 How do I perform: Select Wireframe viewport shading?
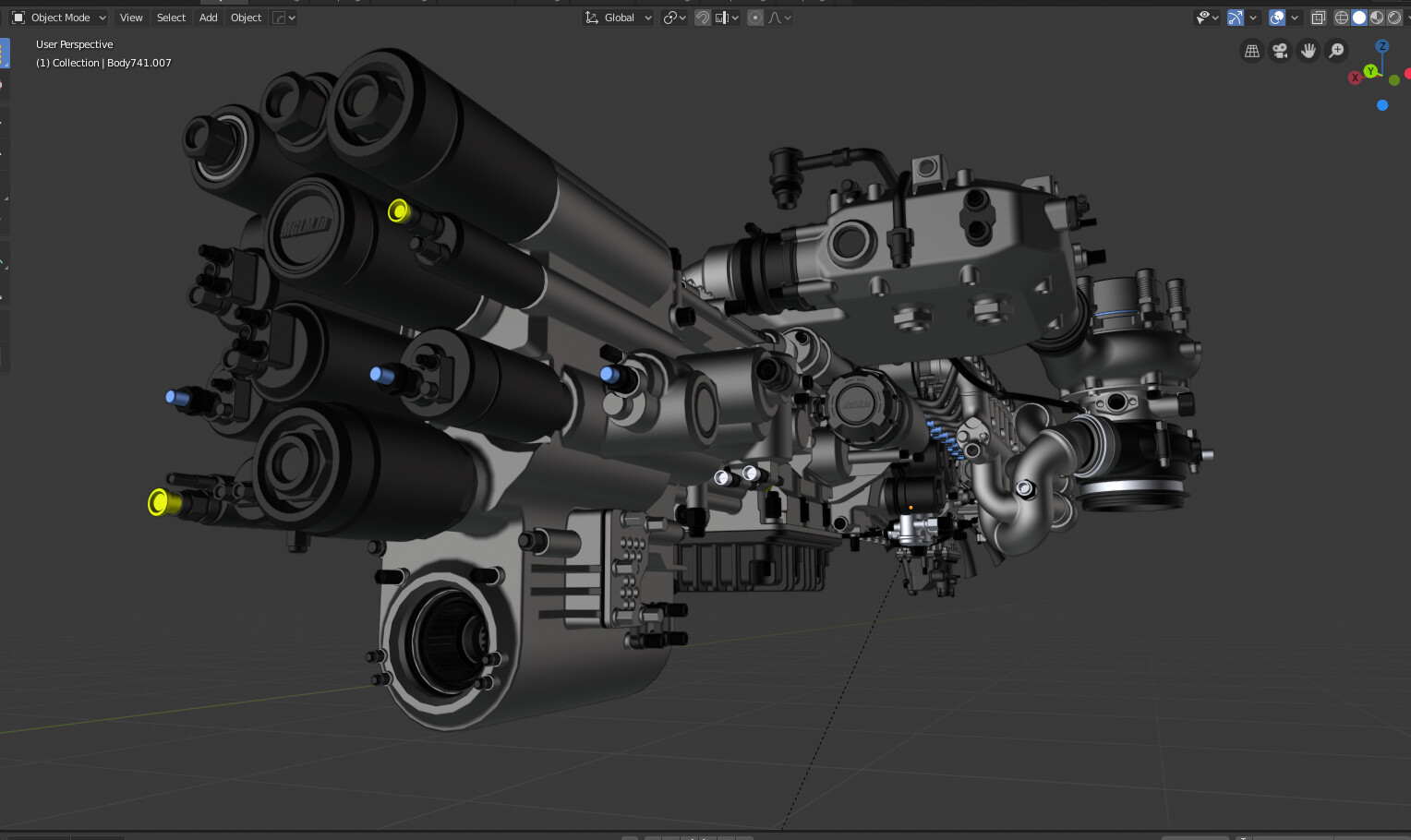(1340, 17)
